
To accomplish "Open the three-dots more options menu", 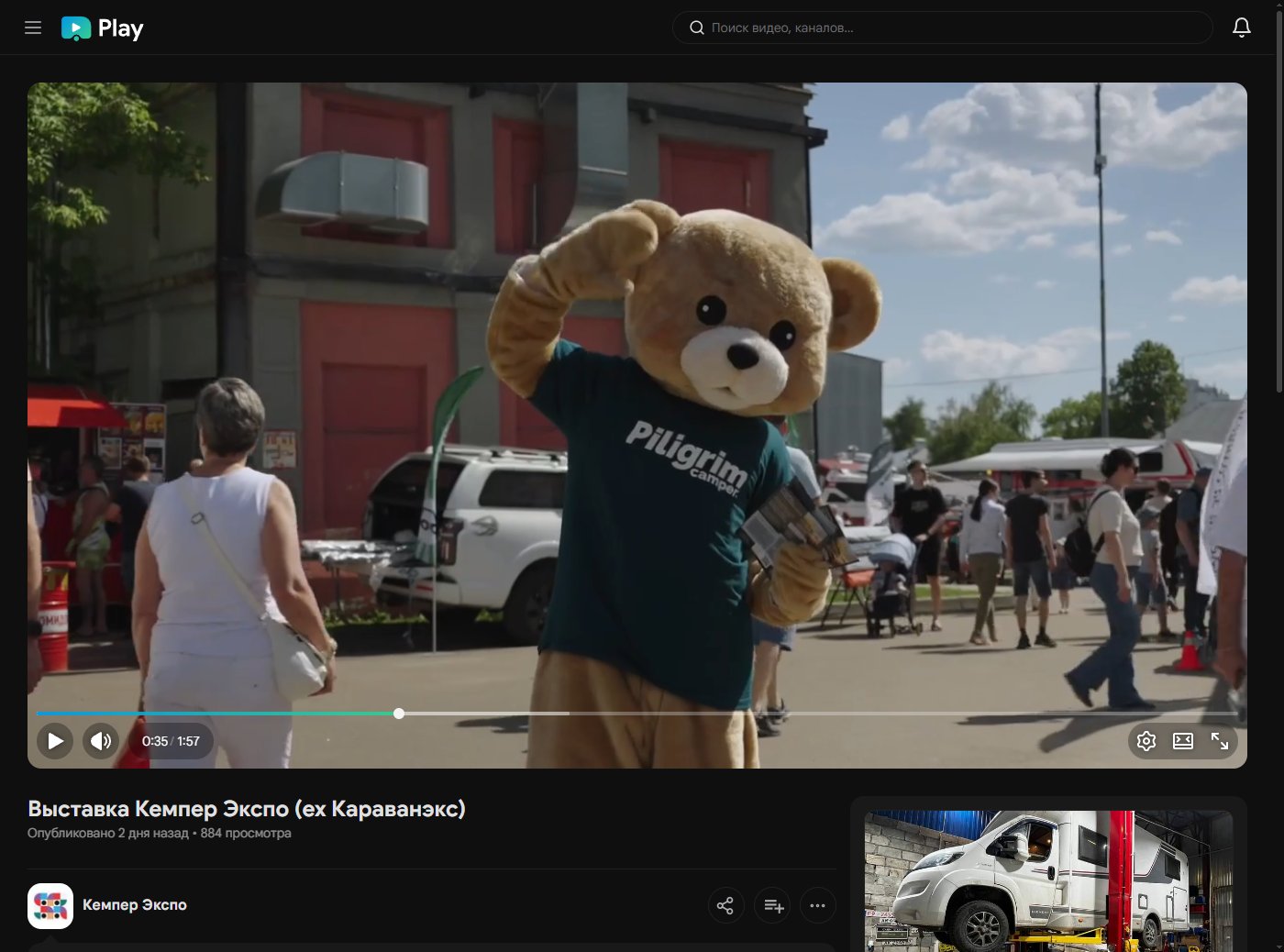I will [x=817, y=906].
